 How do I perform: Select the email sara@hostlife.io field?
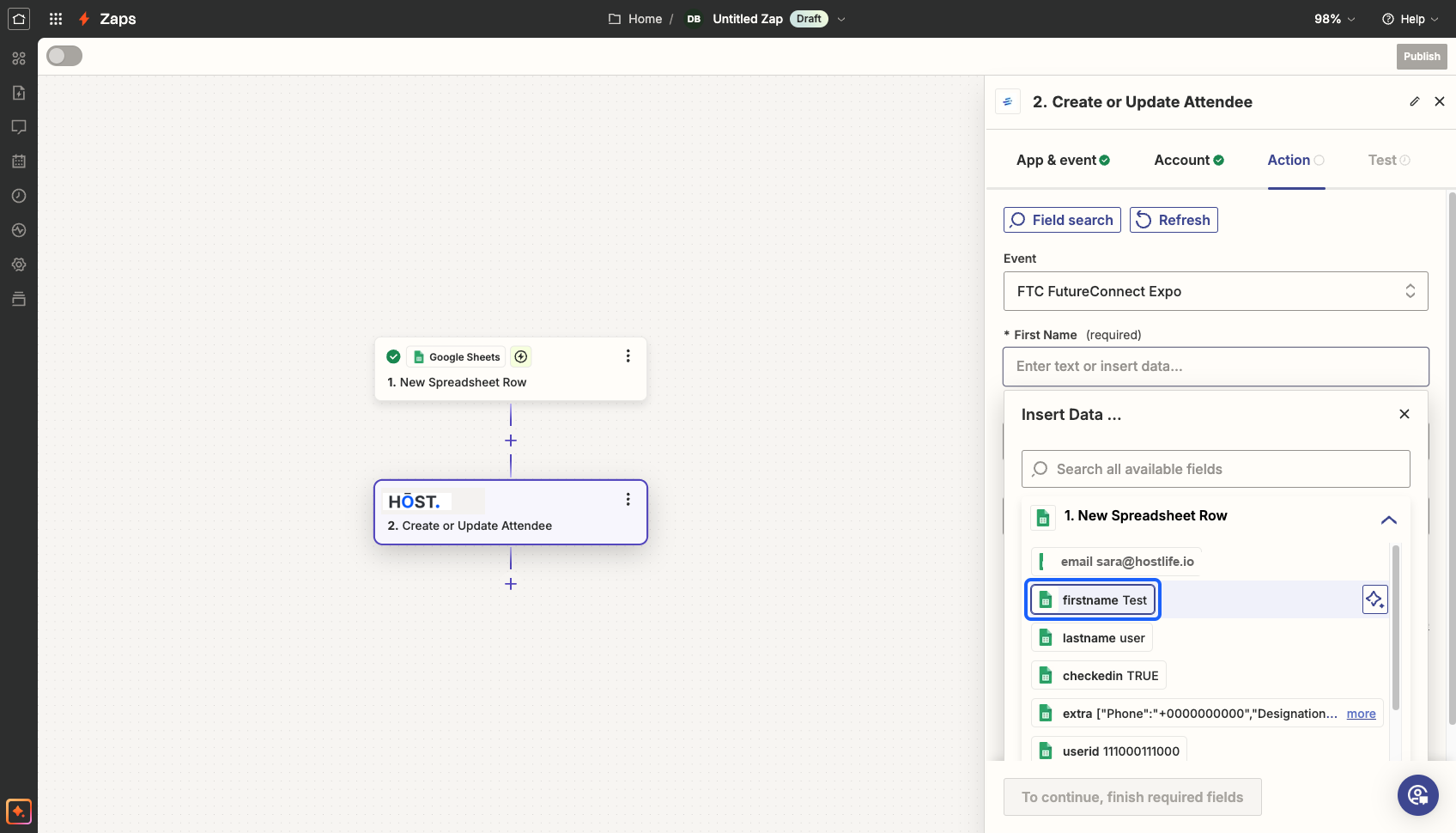(1116, 562)
